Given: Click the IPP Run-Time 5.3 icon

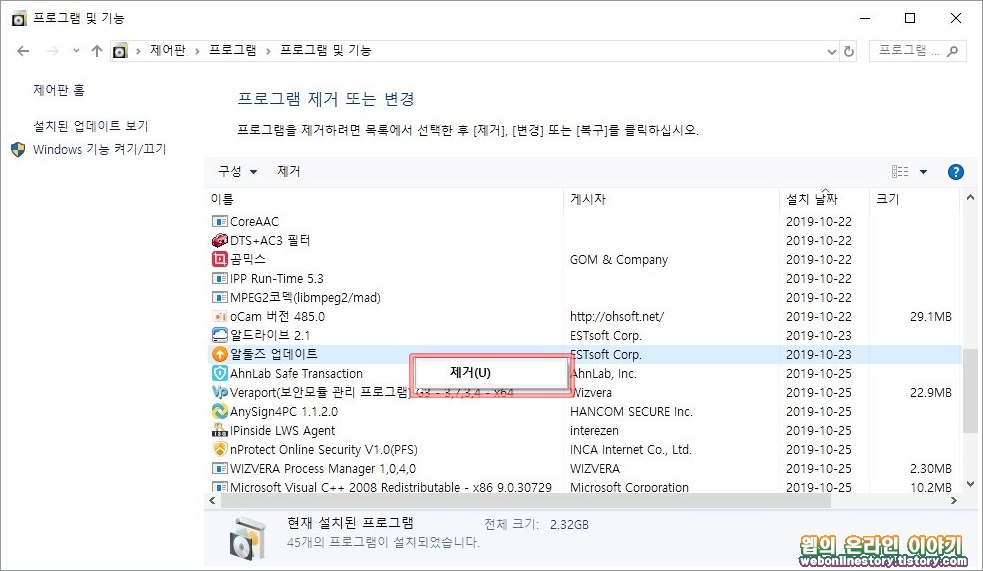Looking at the screenshot, I should click(219, 278).
